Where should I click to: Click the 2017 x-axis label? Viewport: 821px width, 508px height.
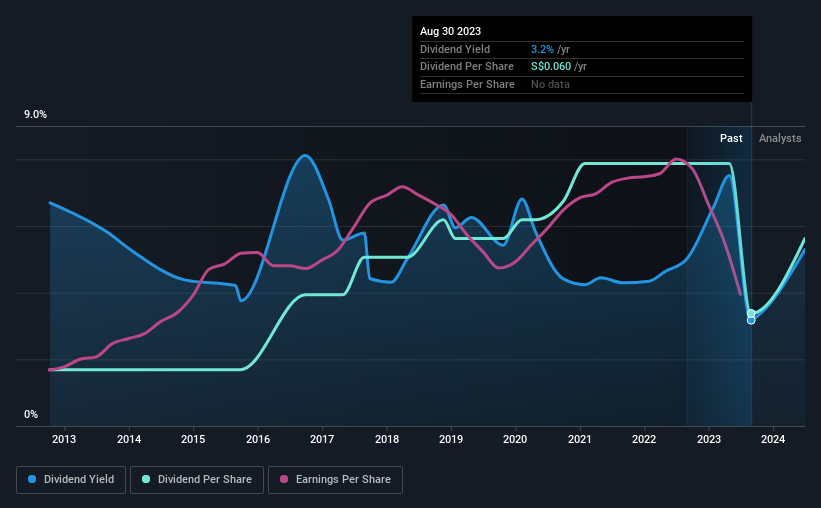tap(322, 439)
